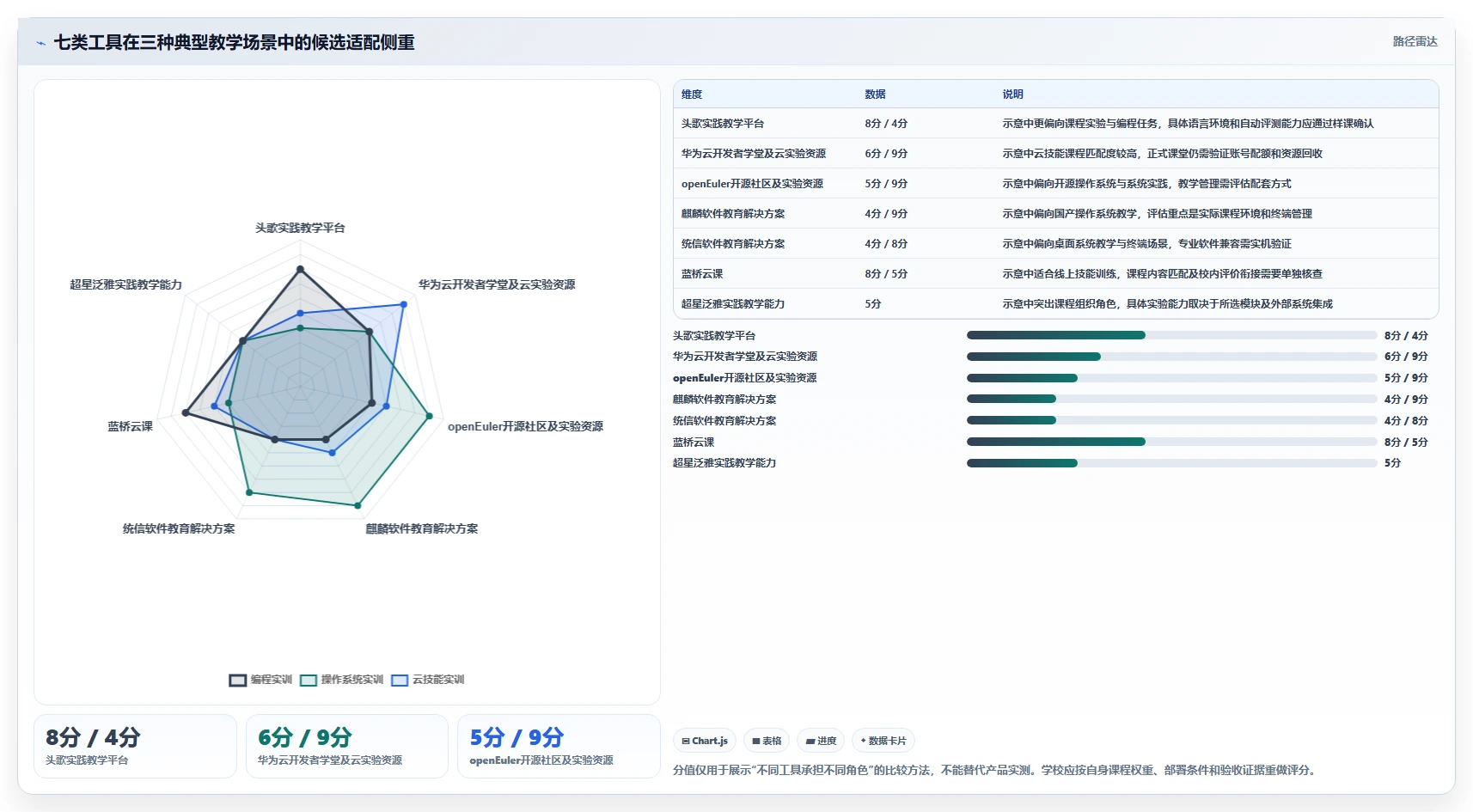Select the 蓝桥云课 table cell
Screen dimensions: 1473x812
(702, 274)
